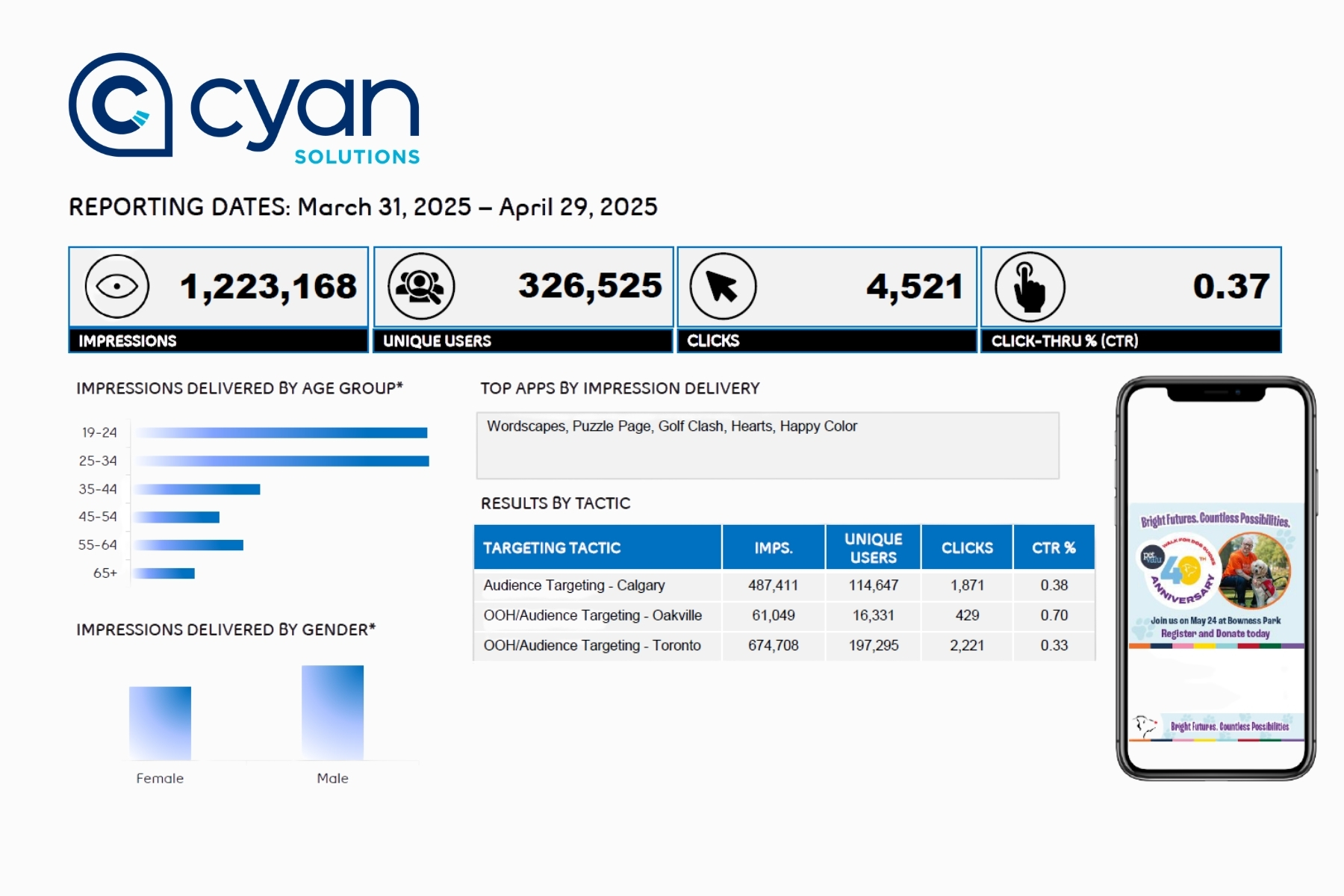Click the Female gender bar
The width and height of the screenshot is (1344, 896).
coord(160,723)
